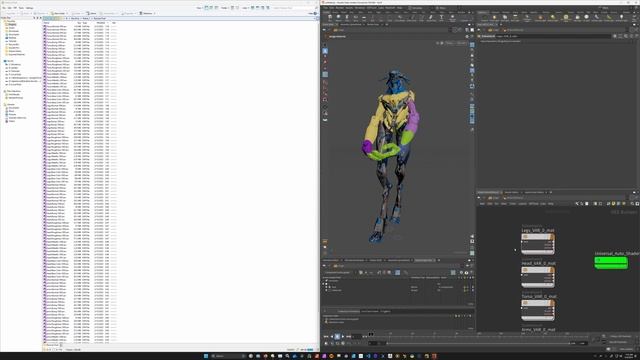
Task: Open Houdini's Windows menu
Action: (360, 8)
